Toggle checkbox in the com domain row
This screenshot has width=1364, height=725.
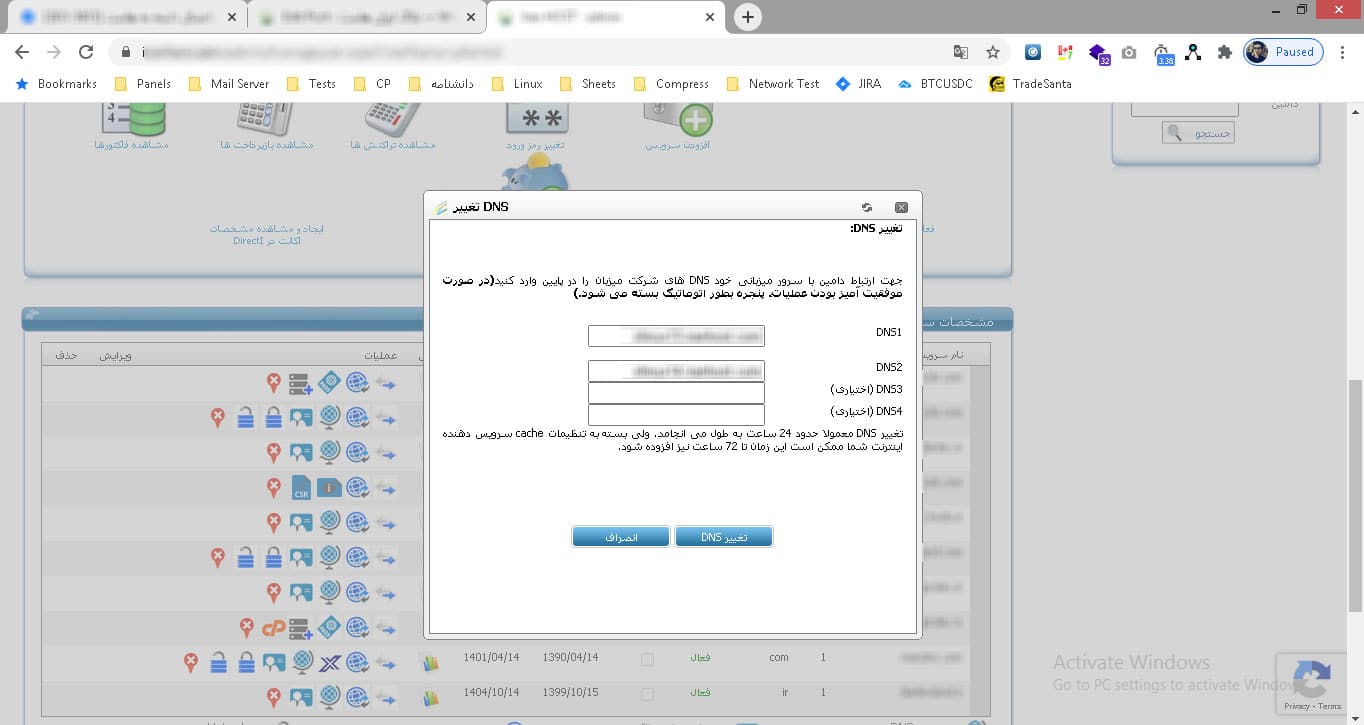(647, 659)
